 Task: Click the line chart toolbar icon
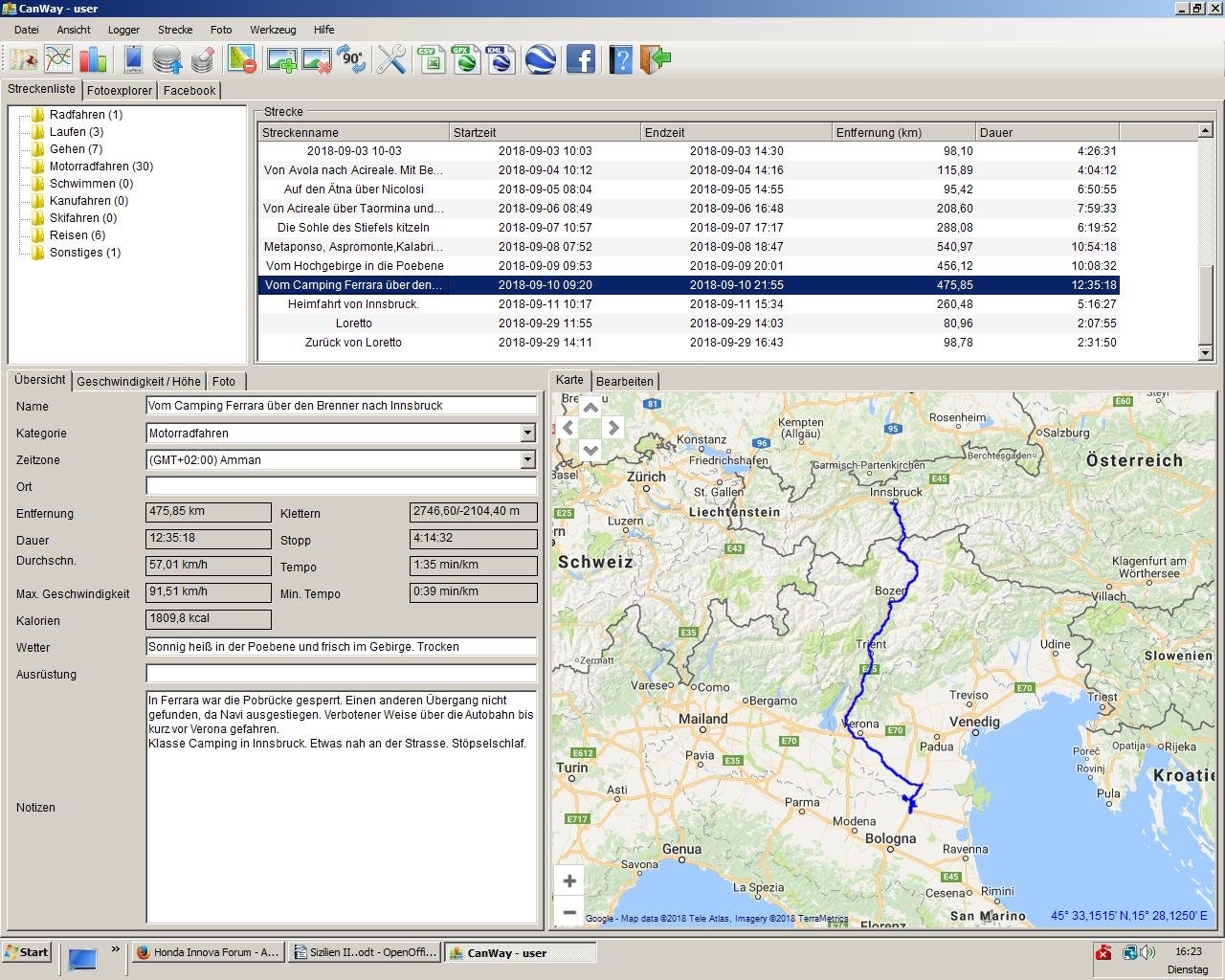click(58, 59)
